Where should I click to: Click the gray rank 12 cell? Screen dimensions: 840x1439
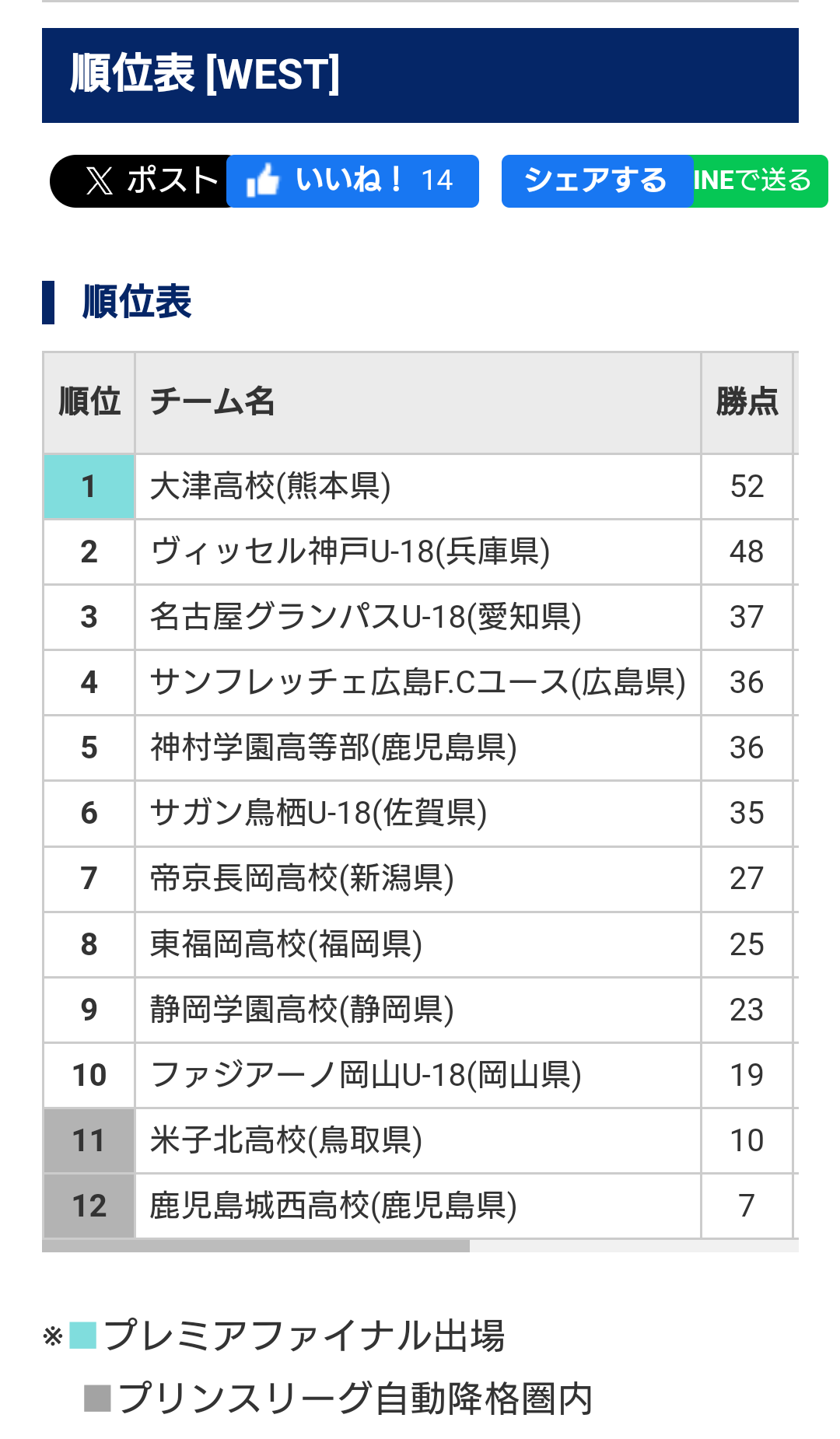coord(89,1206)
